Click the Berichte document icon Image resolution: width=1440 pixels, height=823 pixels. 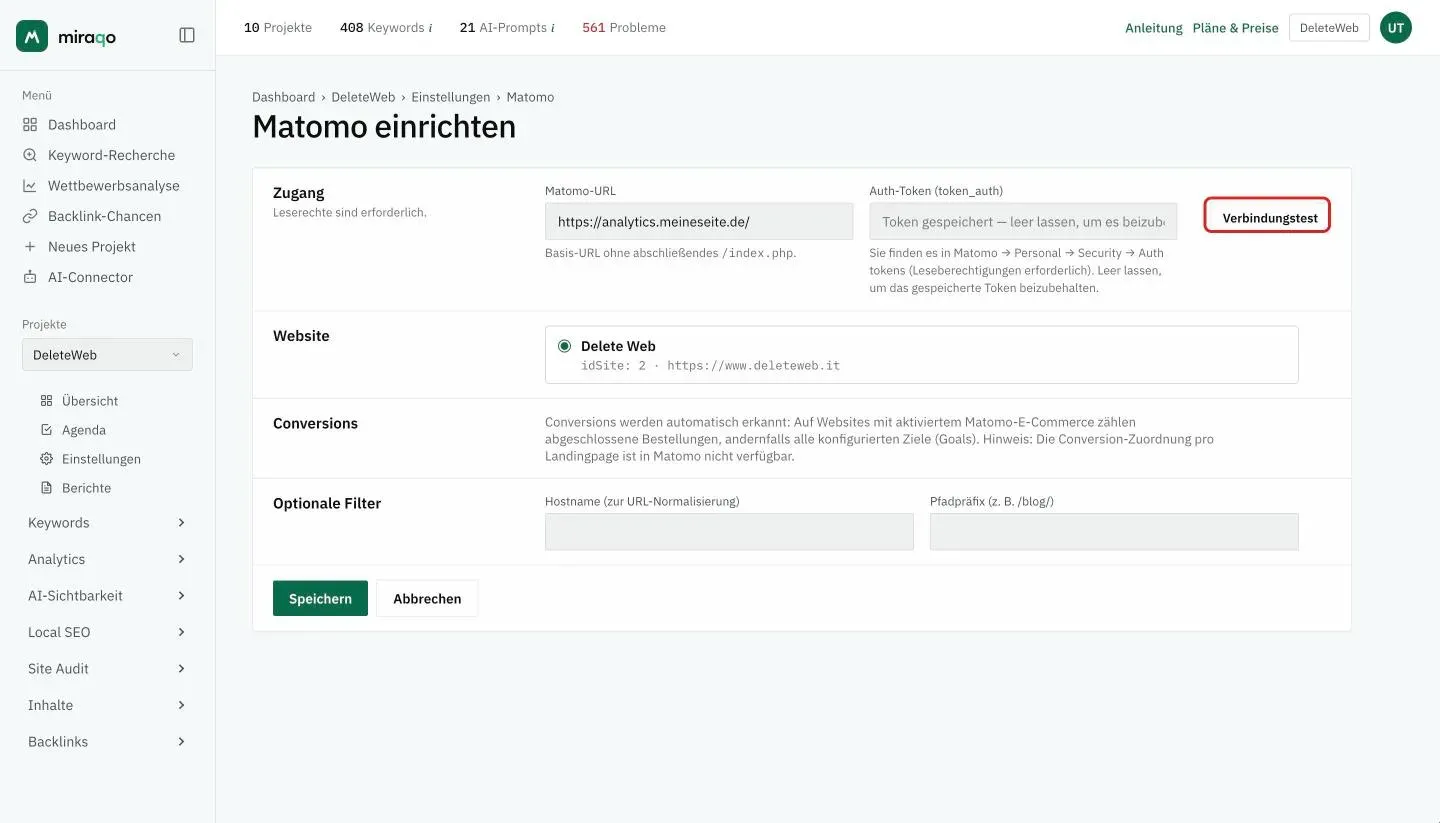click(x=46, y=488)
